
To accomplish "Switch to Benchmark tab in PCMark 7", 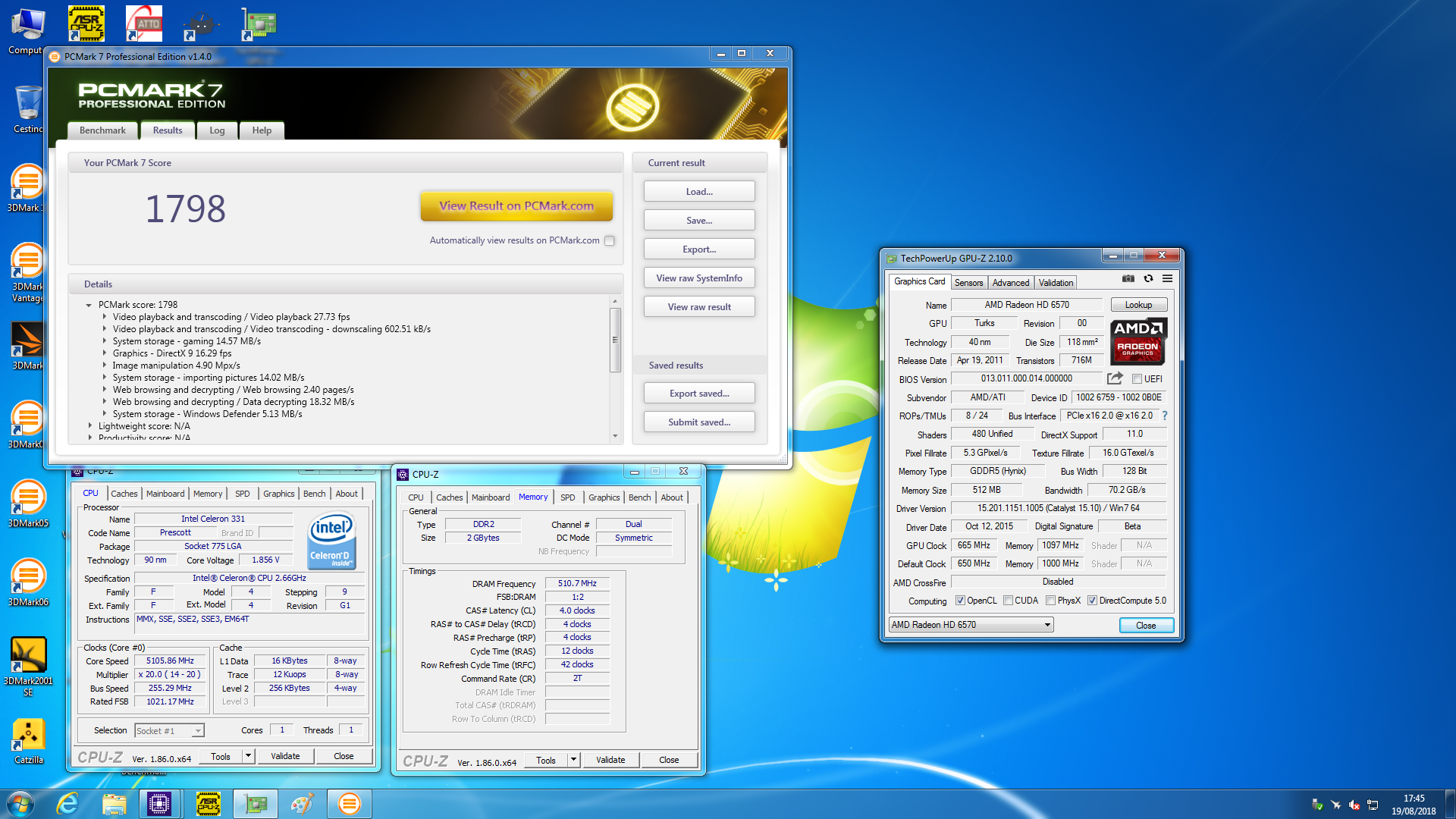I will click(x=102, y=130).
